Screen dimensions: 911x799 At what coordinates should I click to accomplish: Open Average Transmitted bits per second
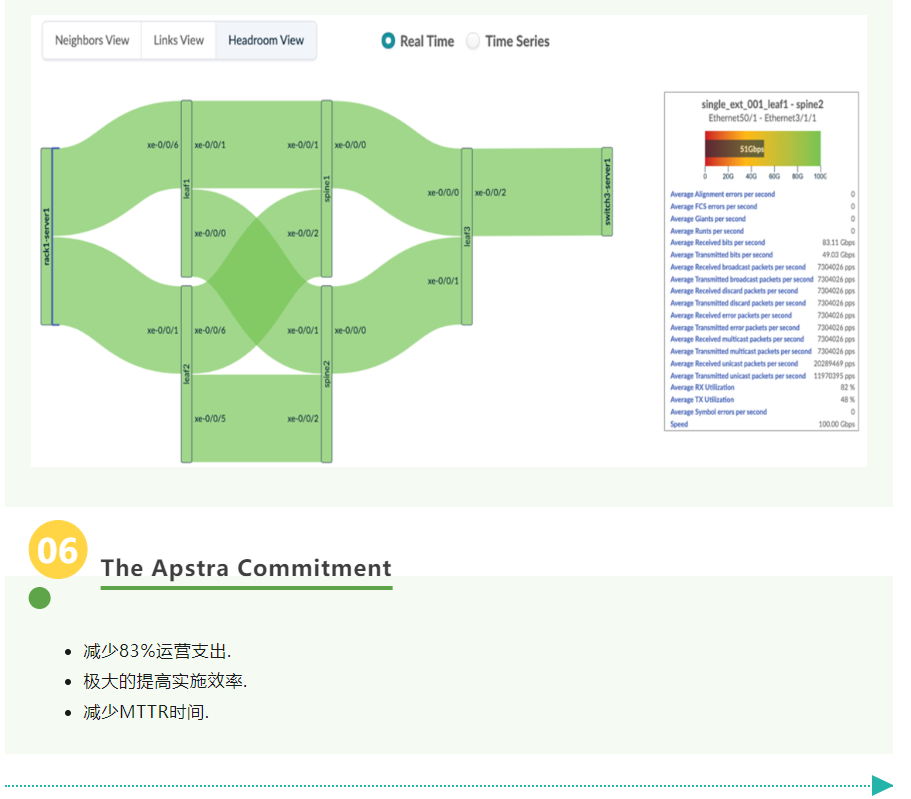[x=722, y=255]
